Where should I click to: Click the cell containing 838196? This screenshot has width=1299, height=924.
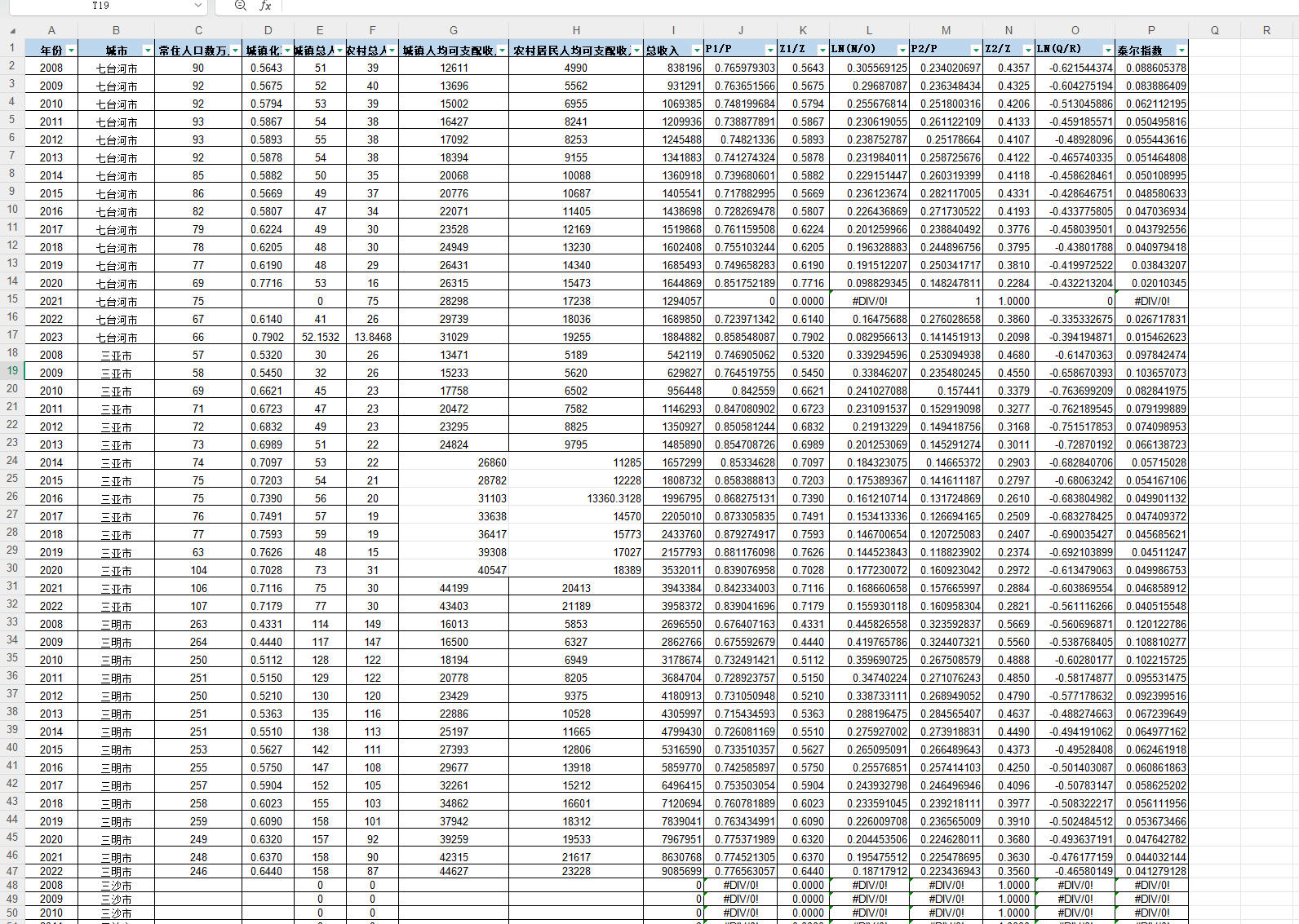point(674,68)
